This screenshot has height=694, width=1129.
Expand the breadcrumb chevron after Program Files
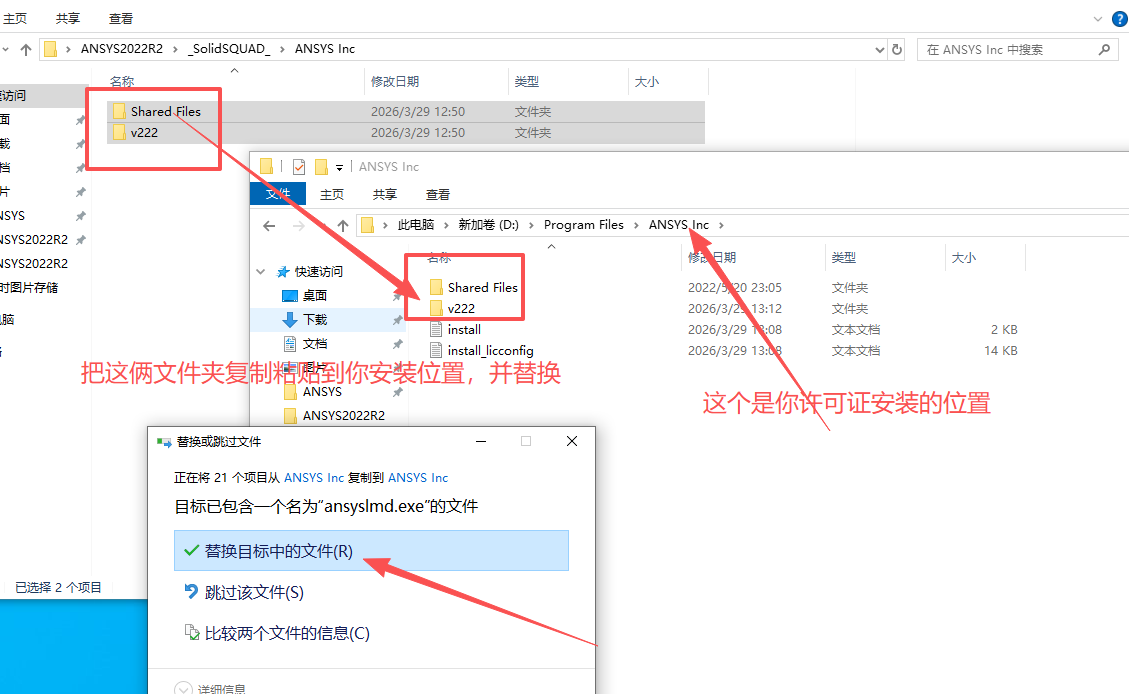pyautogui.click(x=636, y=224)
